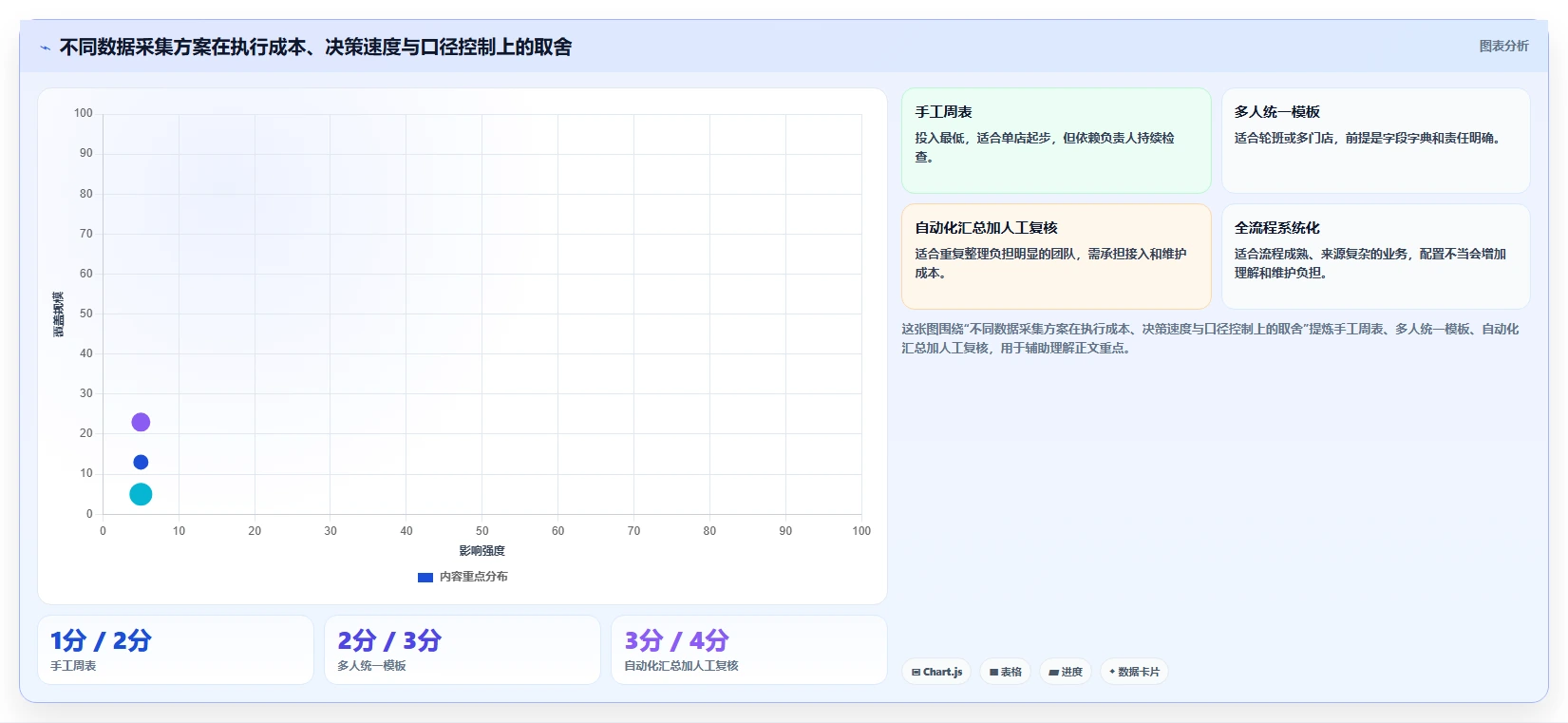
Task: Click the 自动化汇总加人工复核 caption under 3分 / 4分
Action: [x=681, y=666]
